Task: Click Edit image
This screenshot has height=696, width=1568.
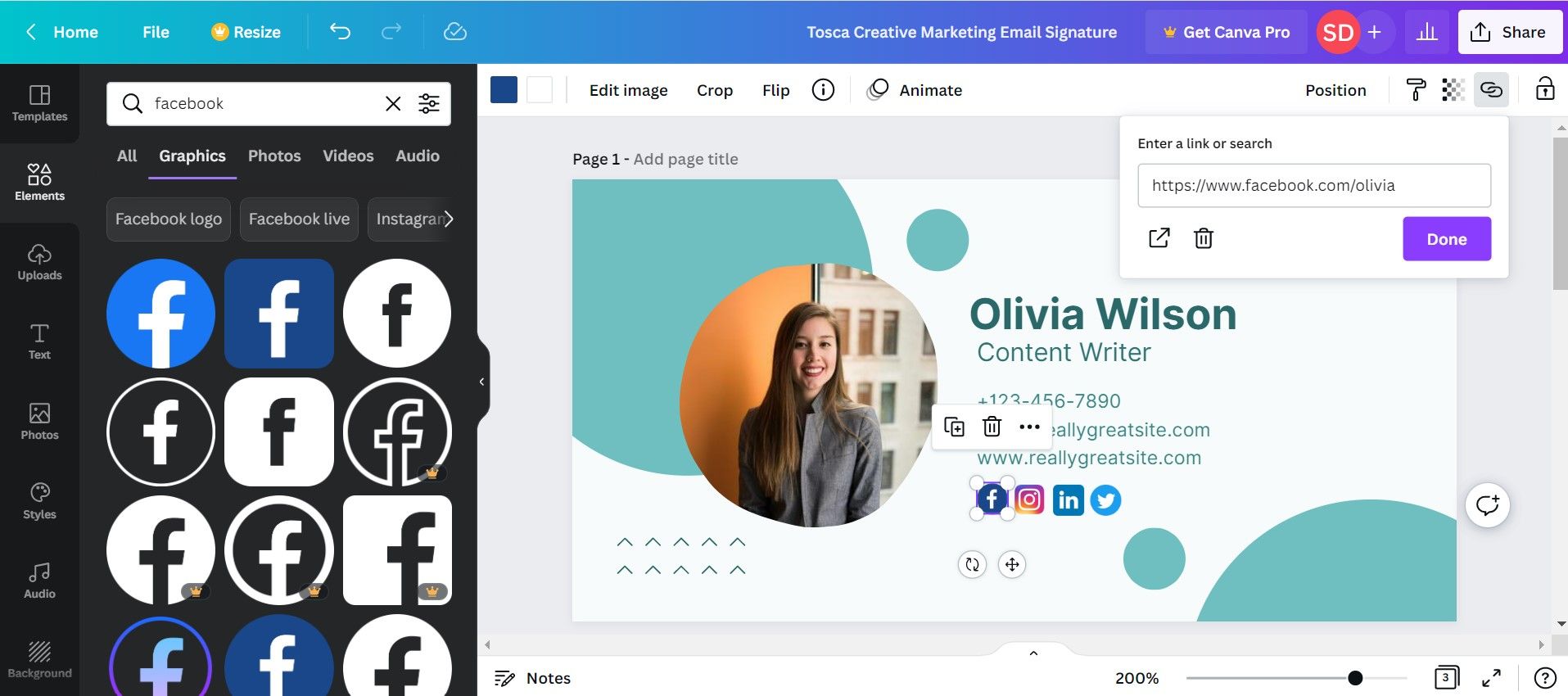Action: pyautogui.click(x=628, y=90)
